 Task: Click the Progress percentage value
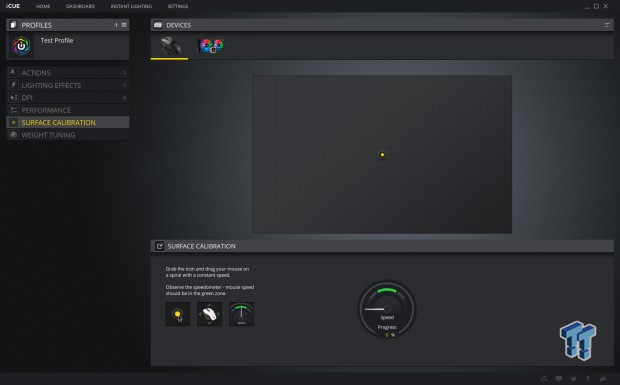click(390, 335)
